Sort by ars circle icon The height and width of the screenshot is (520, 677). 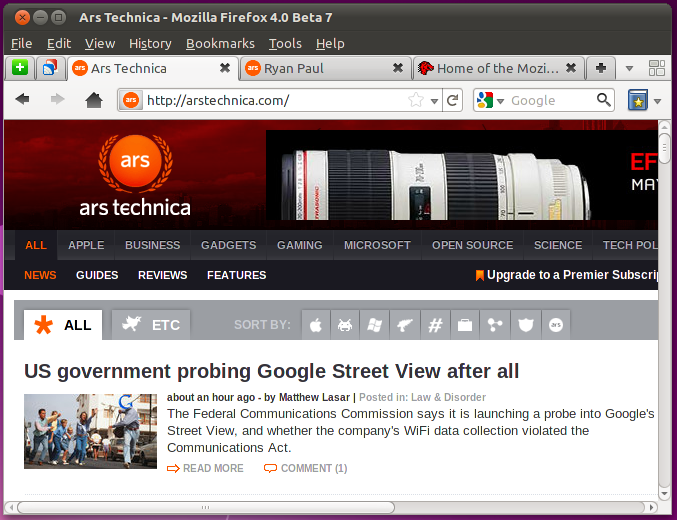pyautogui.click(x=556, y=325)
